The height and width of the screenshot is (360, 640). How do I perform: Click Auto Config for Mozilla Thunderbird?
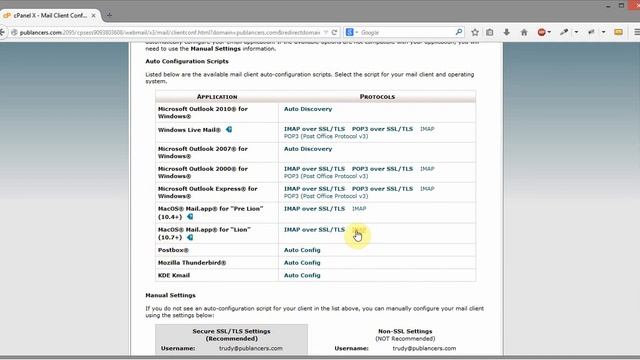(x=302, y=263)
